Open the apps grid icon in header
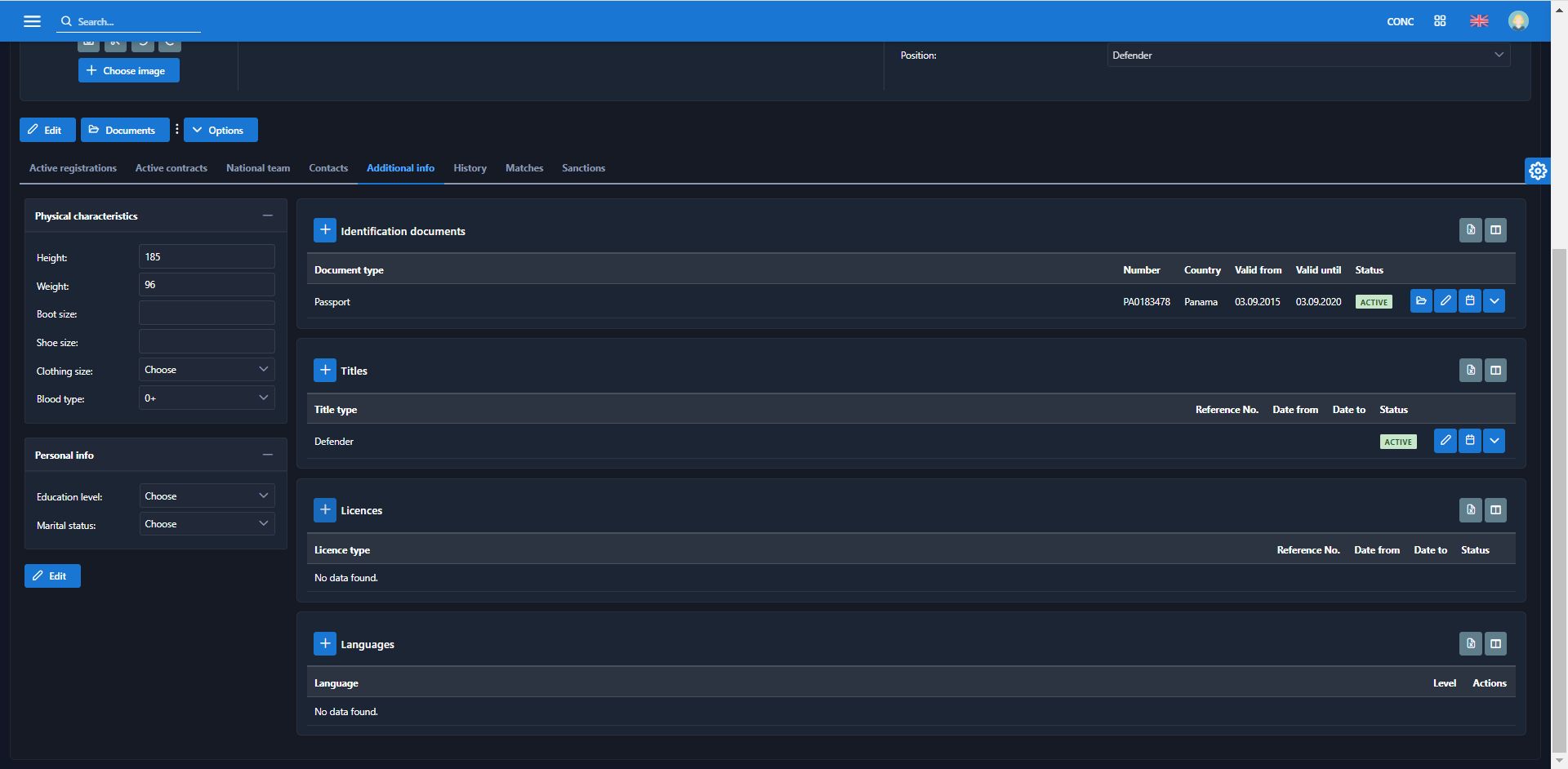 coord(1440,21)
